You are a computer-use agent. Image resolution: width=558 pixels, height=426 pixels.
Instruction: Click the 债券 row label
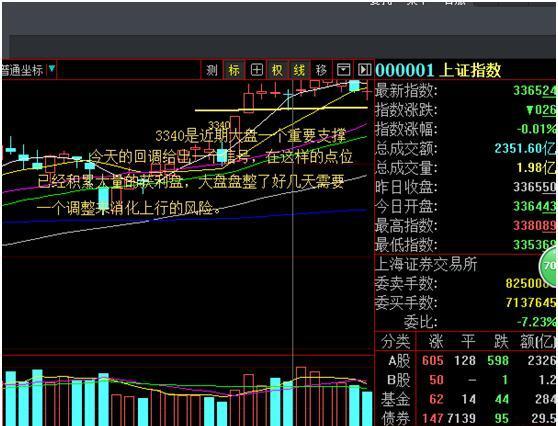[395, 418]
